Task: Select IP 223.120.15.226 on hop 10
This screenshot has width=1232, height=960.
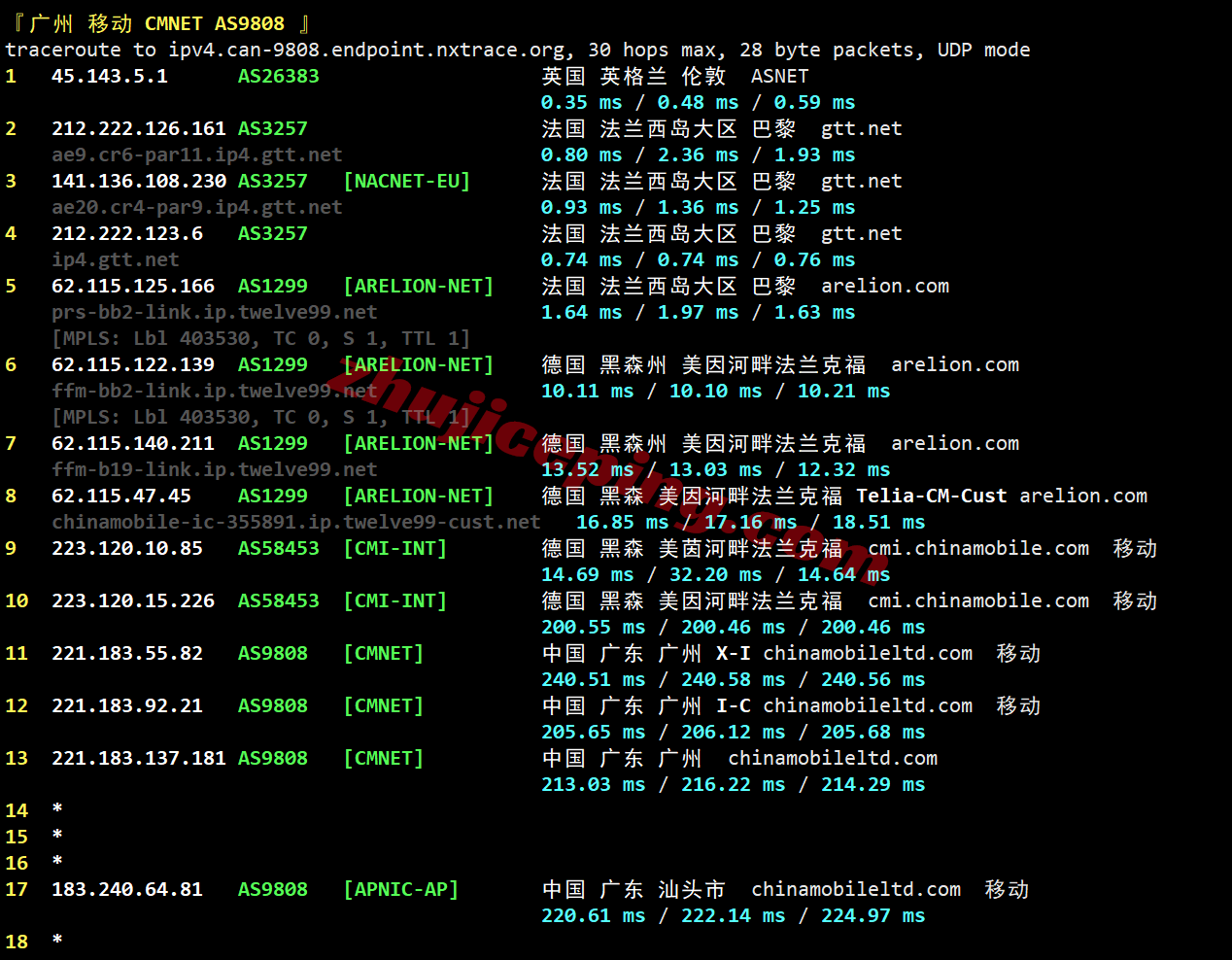Action: [133, 600]
